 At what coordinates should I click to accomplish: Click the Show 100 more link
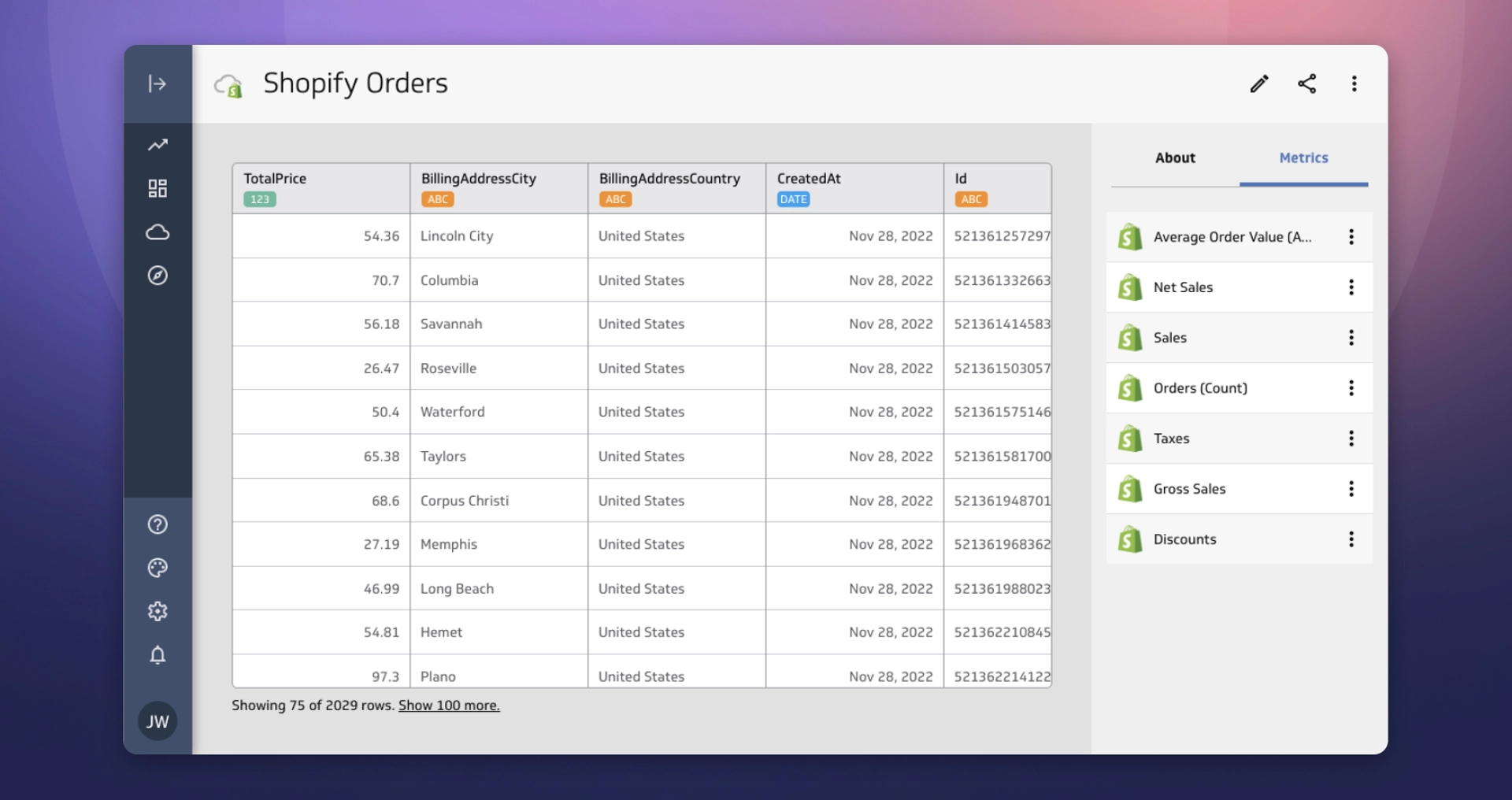(449, 706)
